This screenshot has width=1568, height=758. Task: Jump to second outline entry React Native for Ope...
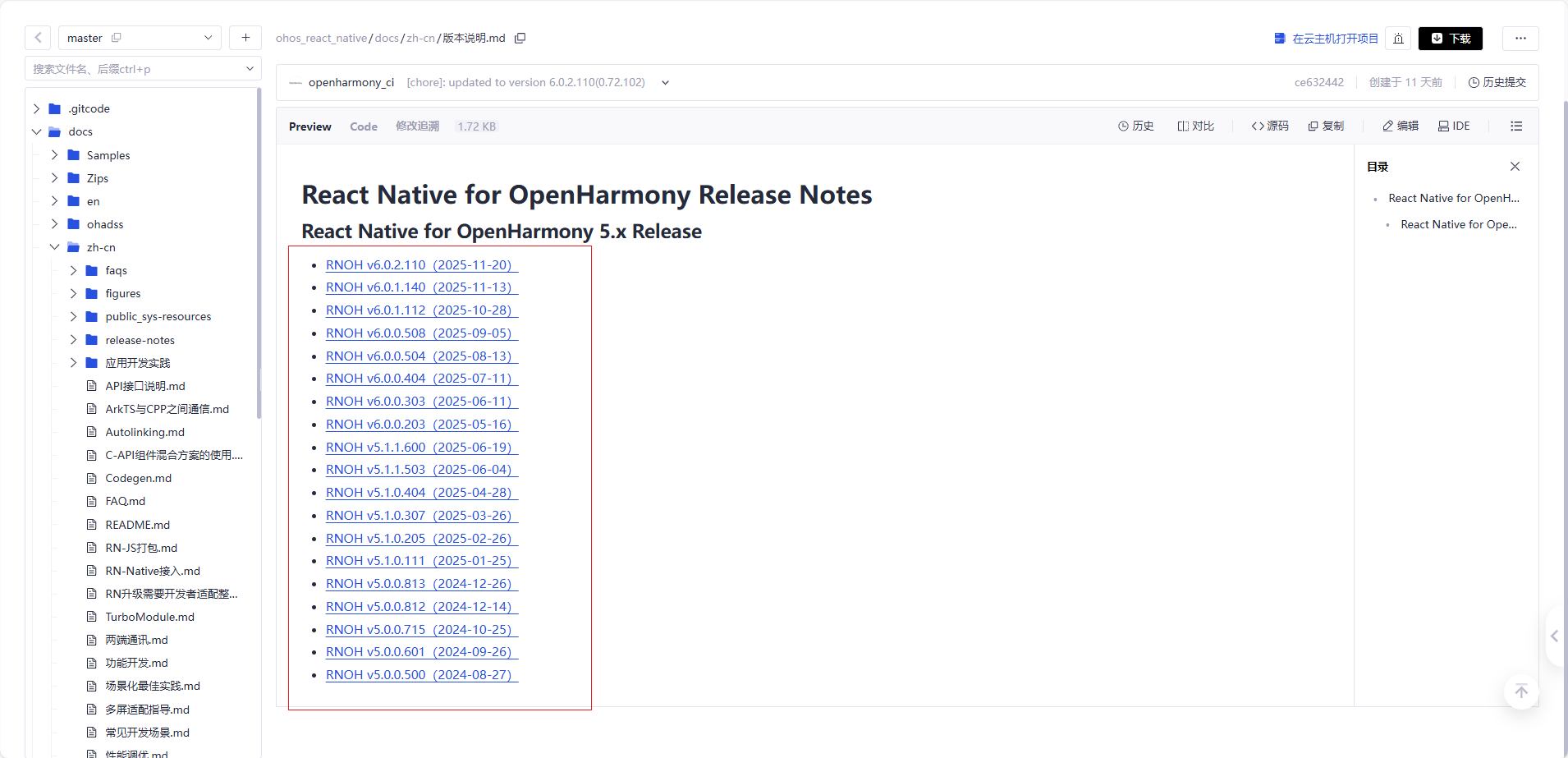pyautogui.click(x=1459, y=224)
